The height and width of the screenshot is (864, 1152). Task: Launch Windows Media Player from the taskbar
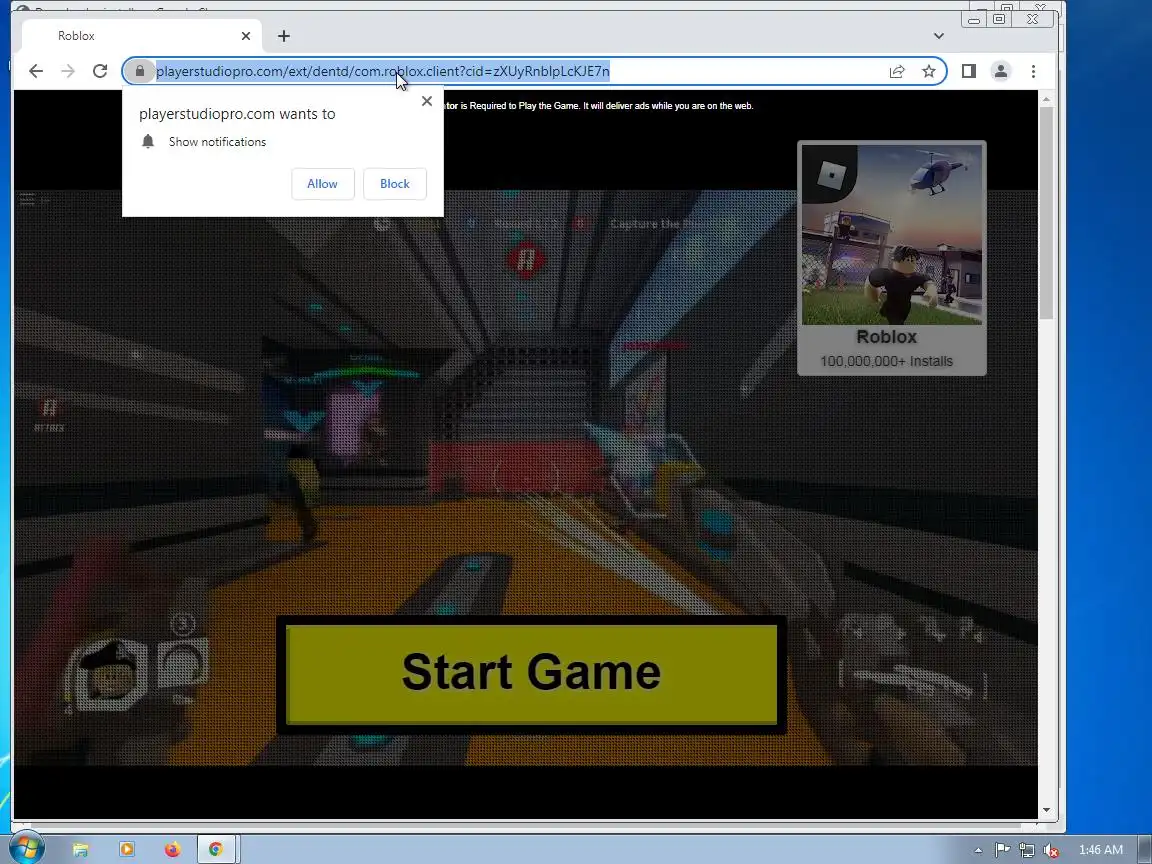pos(126,850)
